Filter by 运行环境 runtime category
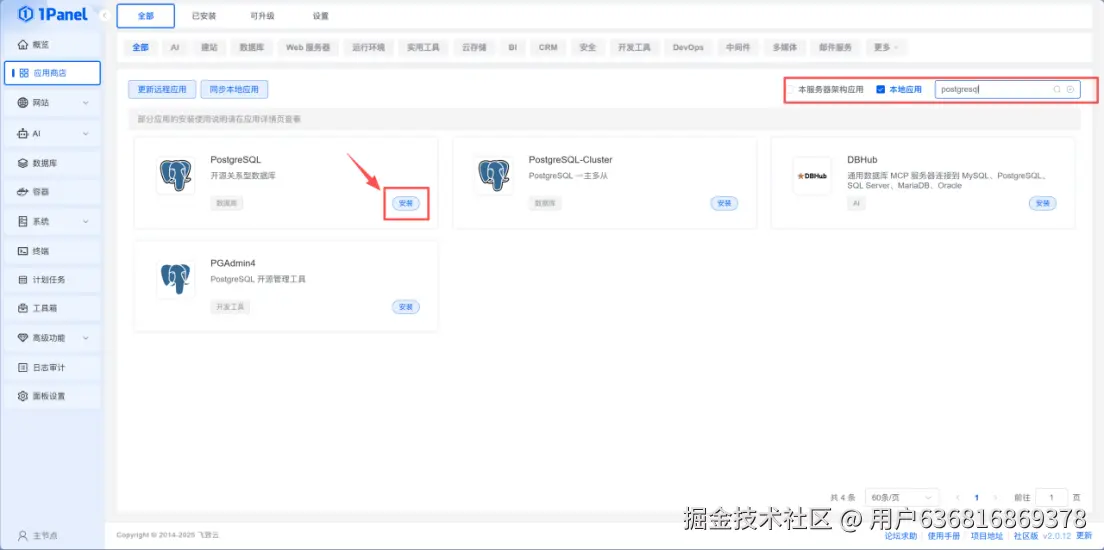This screenshot has height=550, width=1104. [368, 47]
